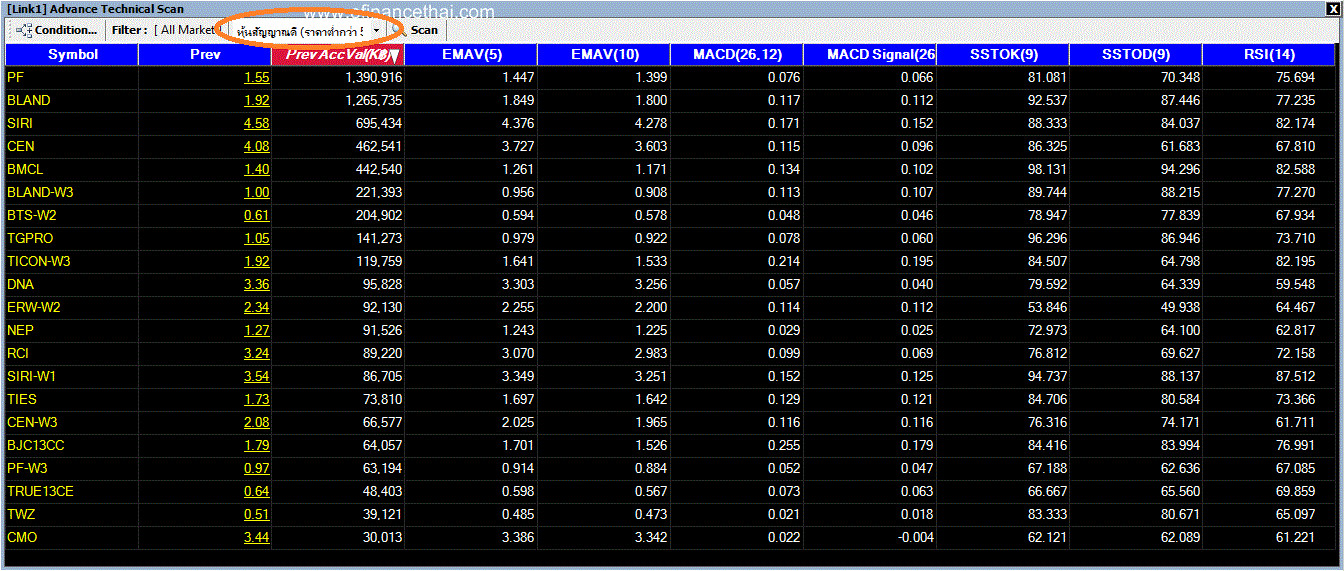1344x571 pixels.
Task: Click CEN's previous price 4.08
Action: coord(256,146)
